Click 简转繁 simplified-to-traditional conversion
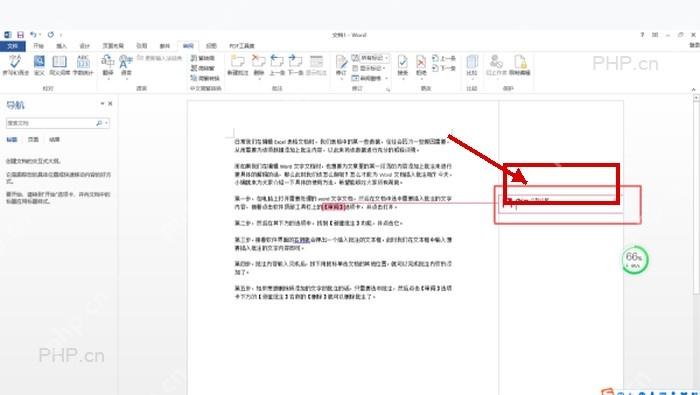Image resolution: width=700 pixels, height=395 pixels. point(203,68)
